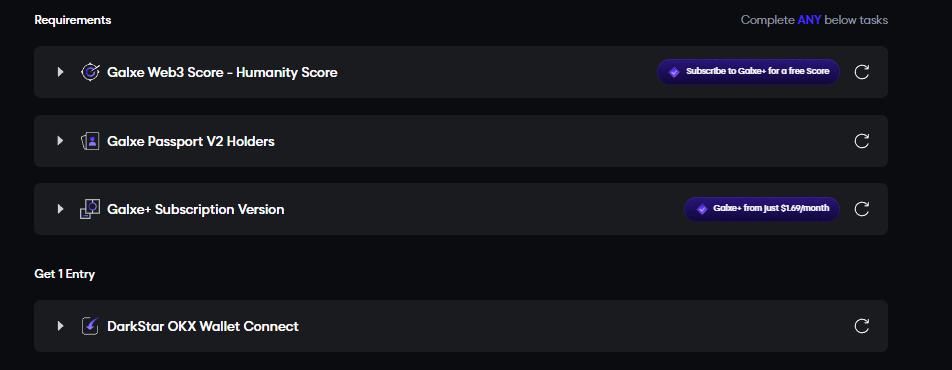Refresh DarkStar OKX Wallet Connect task
Screen dimensions: 952x370
(x=862, y=326)
